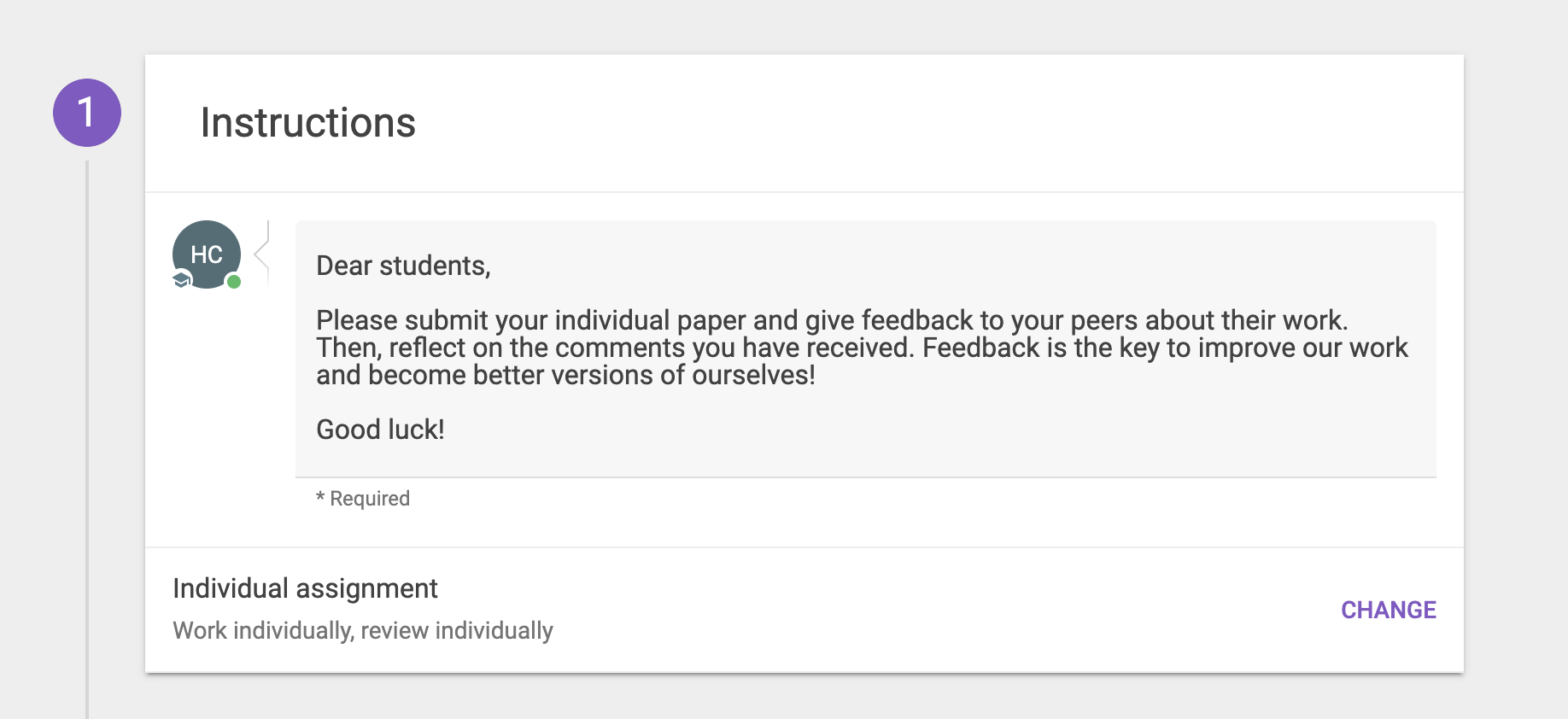The height and width of the screenshot is (719, 1568).
Task: Click the green online status dot
Action: 234,282
